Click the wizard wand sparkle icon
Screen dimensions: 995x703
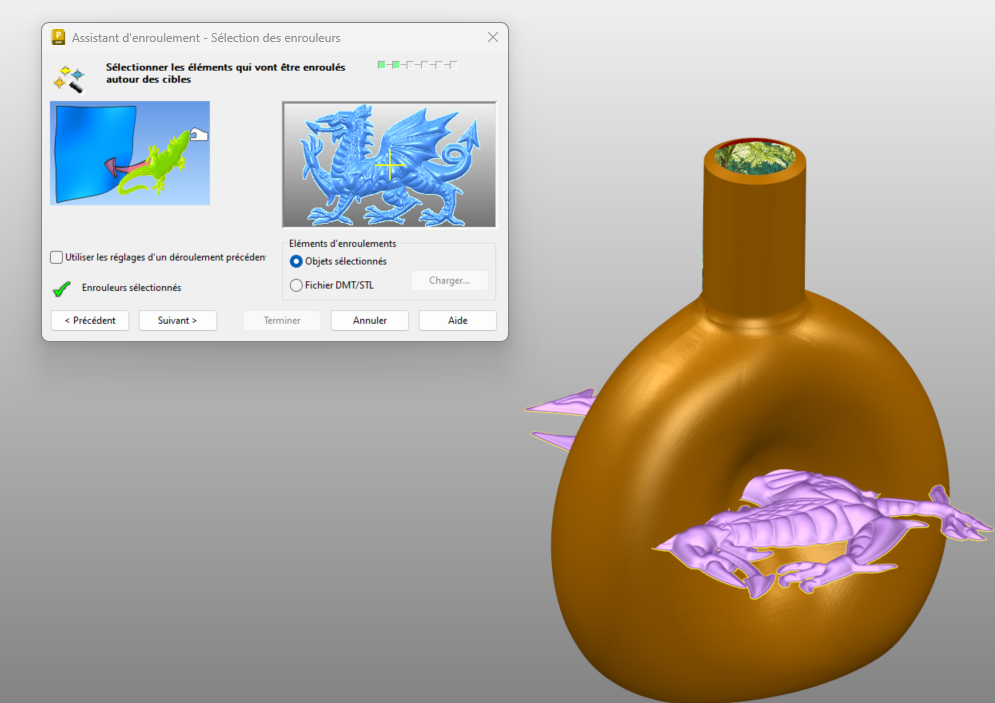(x=69, y=79)
